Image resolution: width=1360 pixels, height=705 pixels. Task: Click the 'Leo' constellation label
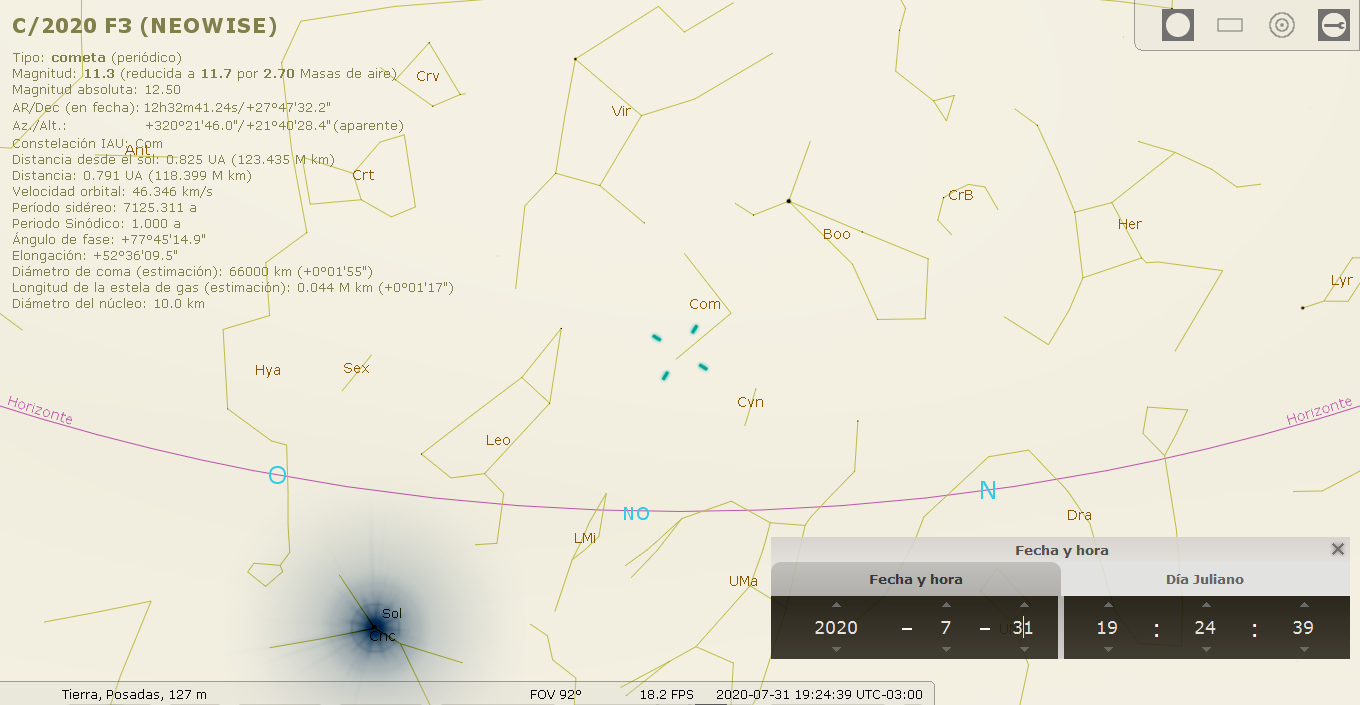click(498, 440)
